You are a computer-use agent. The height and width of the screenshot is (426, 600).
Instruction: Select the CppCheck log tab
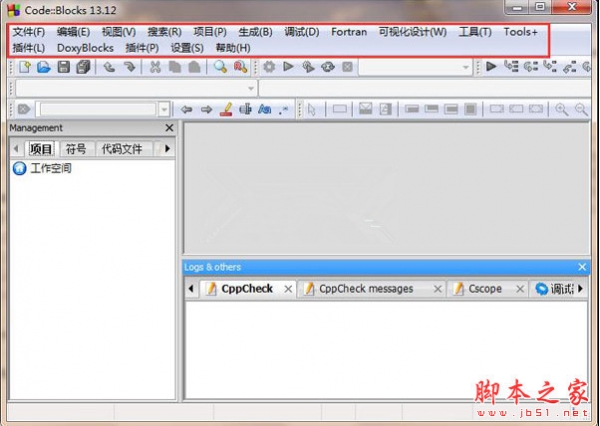point(247,289)
